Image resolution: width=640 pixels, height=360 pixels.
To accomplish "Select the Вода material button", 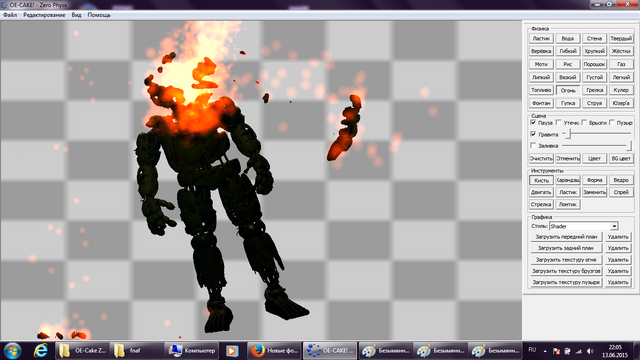I will tap(568, 38).
